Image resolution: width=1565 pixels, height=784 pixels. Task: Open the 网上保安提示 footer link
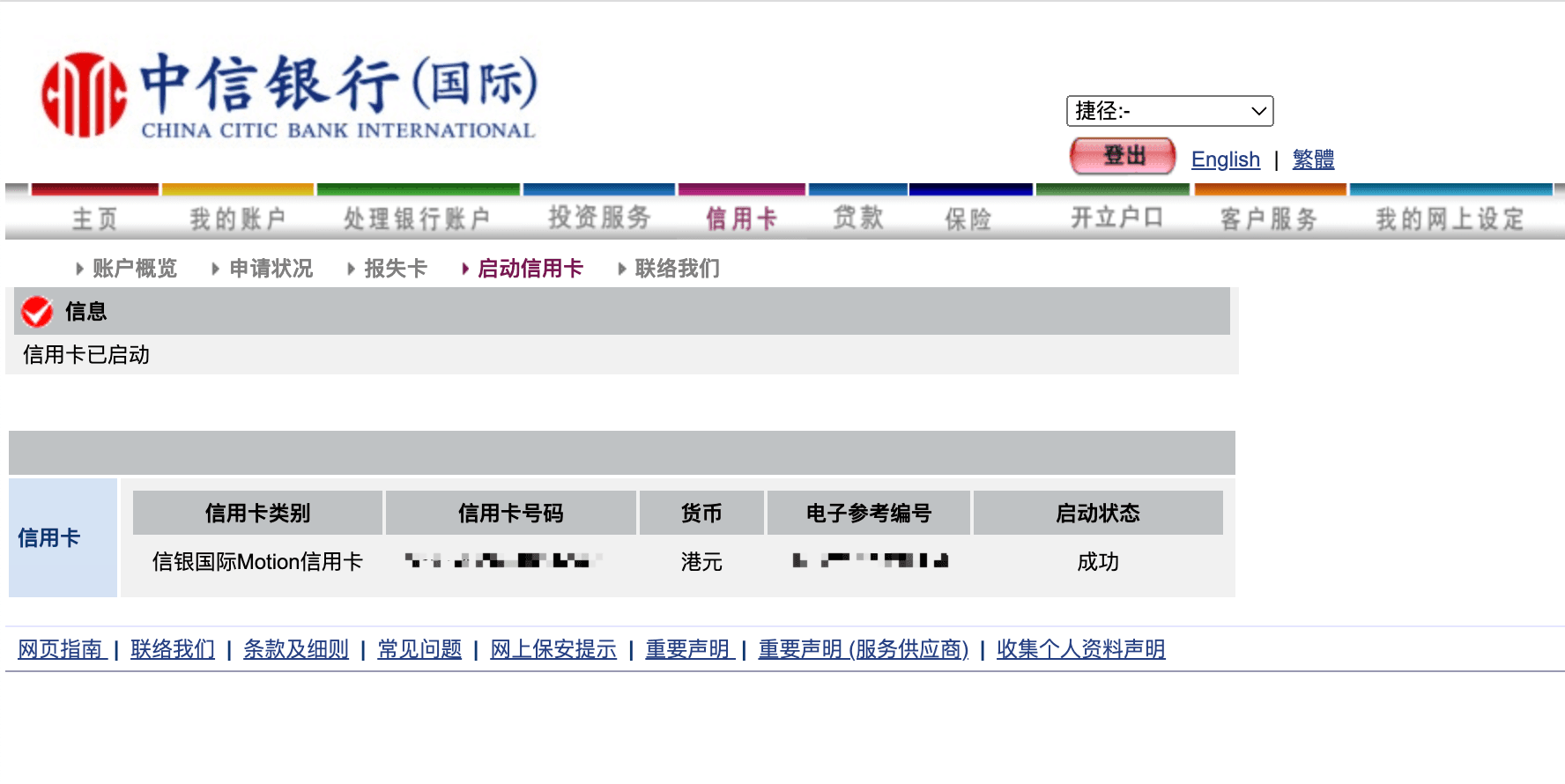coord(553,649)
